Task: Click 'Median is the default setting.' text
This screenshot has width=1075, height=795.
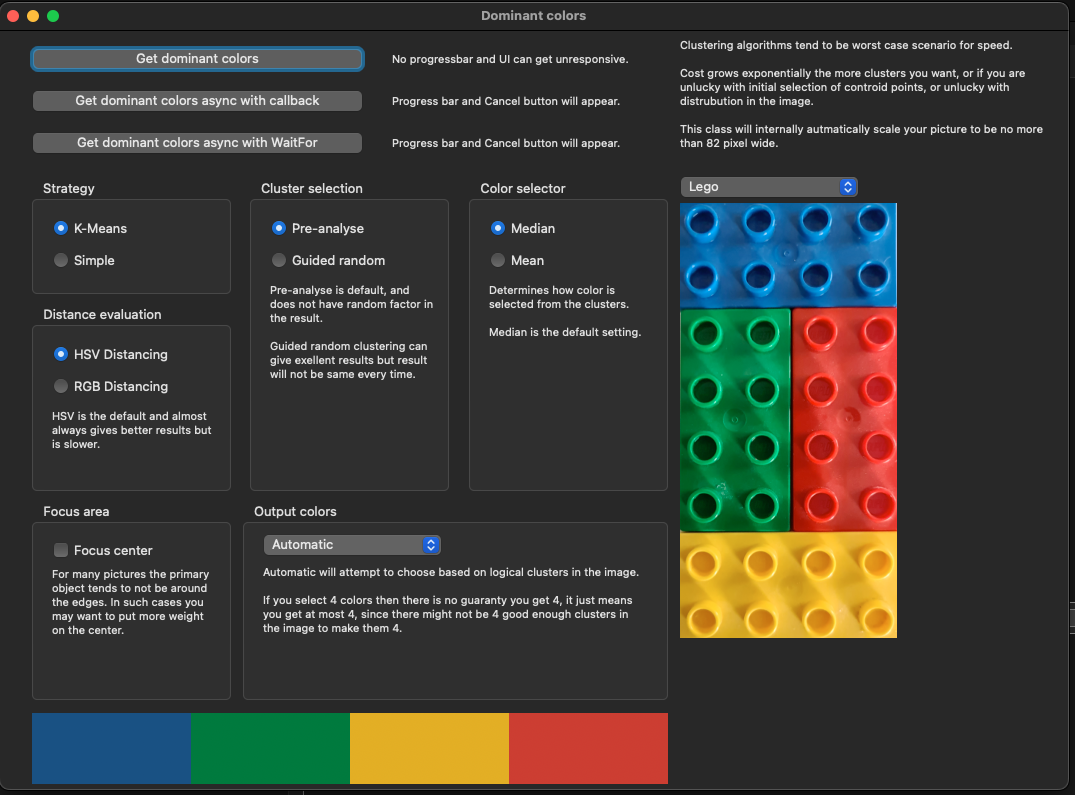Action: 565,332
